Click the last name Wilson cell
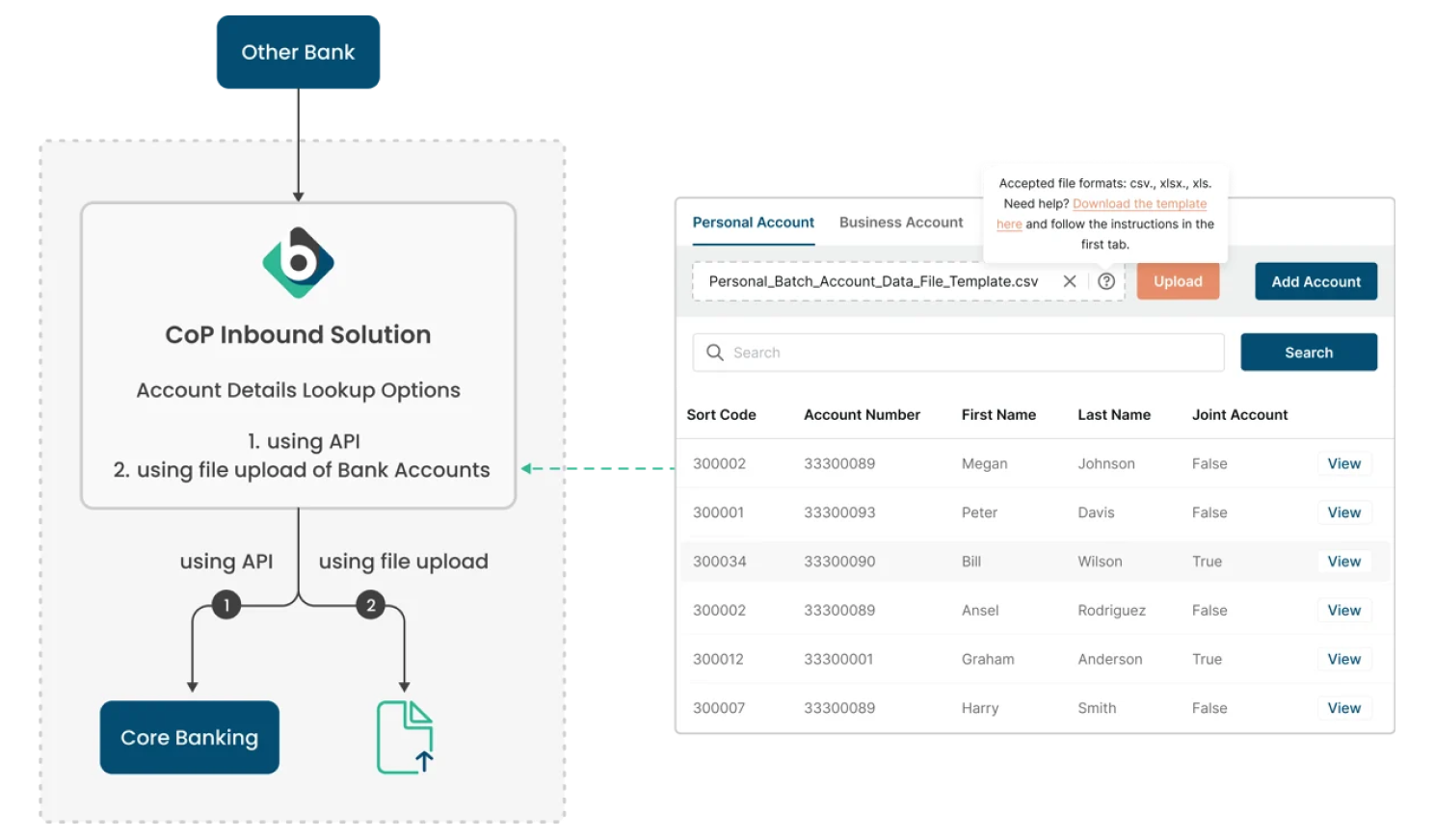Image resolution: width=1434 pixels, height=840 pixels. coord(1100,562)
